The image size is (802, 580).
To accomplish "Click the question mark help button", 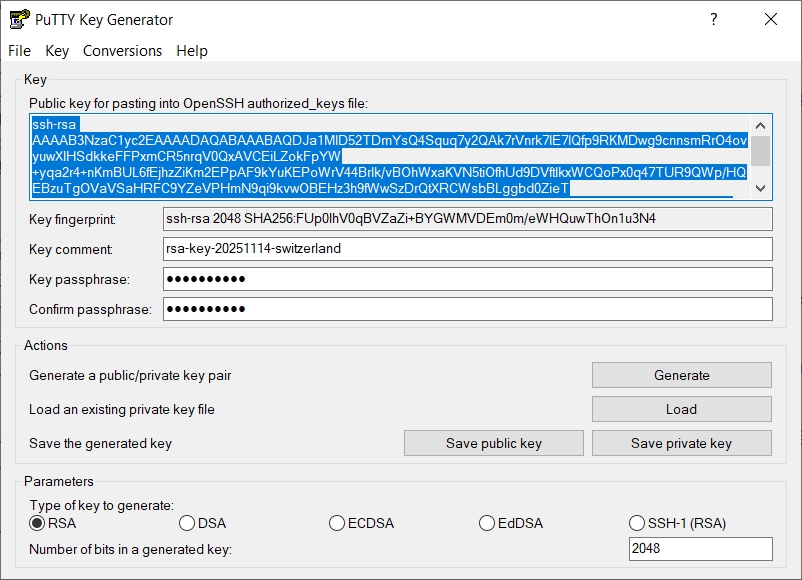I will coord(714,20).
